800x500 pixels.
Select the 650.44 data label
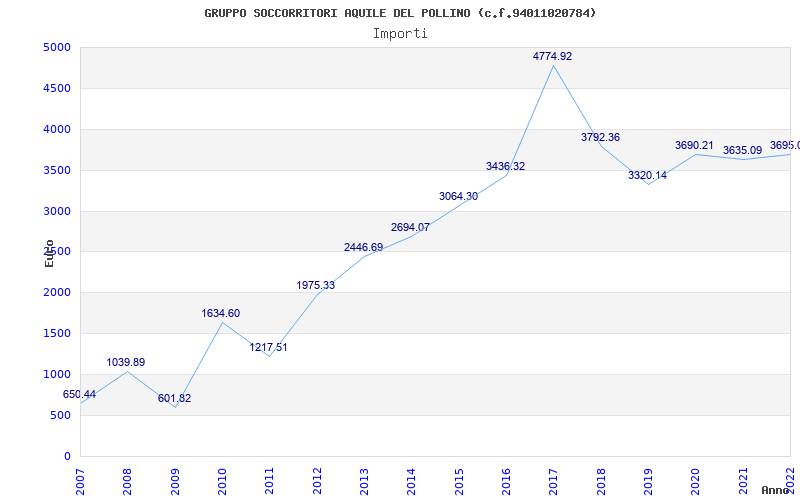pos(79,394)
